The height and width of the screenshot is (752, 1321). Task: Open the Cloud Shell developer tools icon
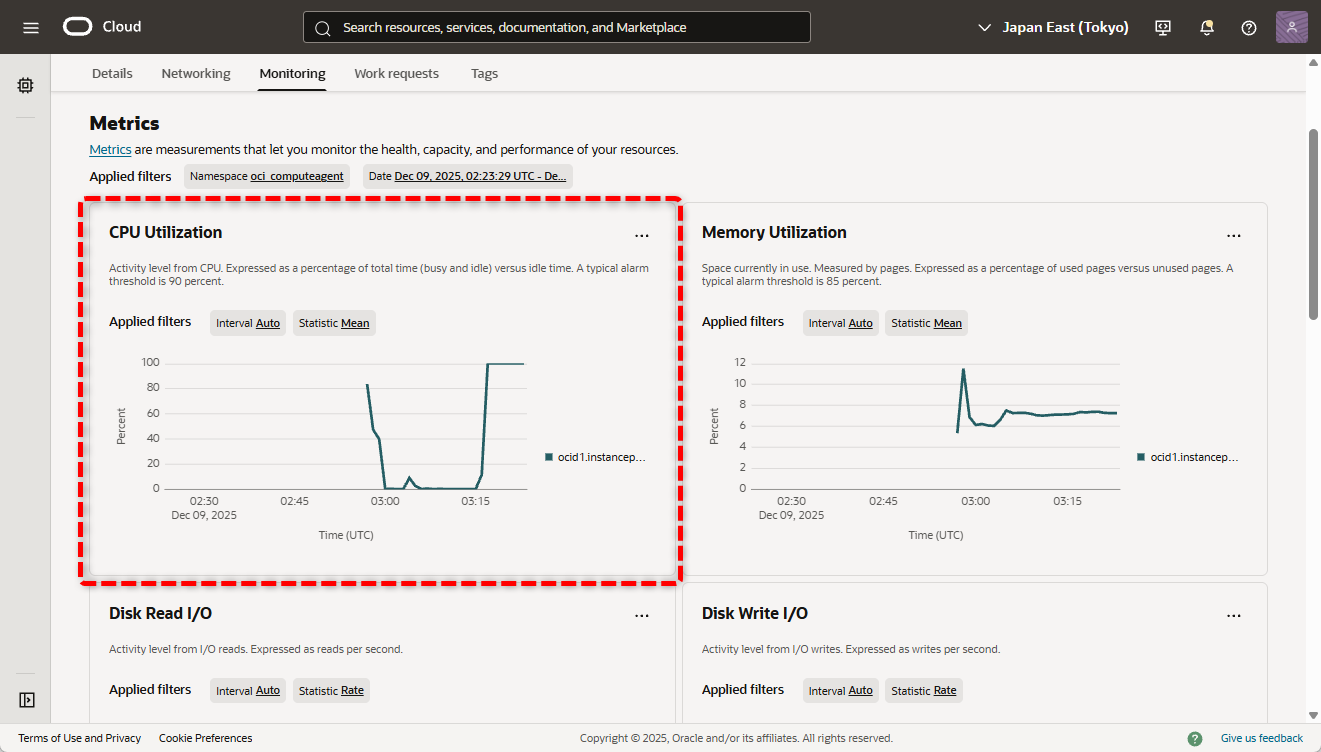pyautogui.click(x=1163, y=28)
